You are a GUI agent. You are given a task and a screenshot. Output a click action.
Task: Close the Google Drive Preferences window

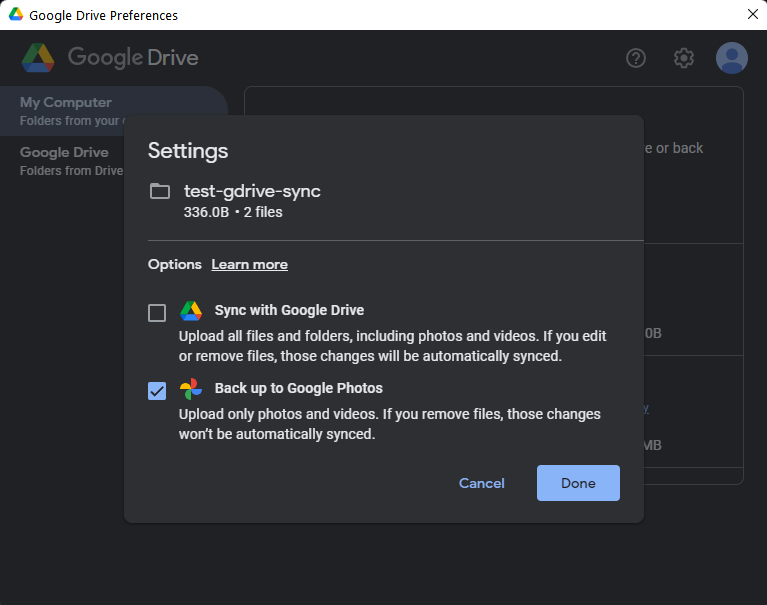pos(753,14)
